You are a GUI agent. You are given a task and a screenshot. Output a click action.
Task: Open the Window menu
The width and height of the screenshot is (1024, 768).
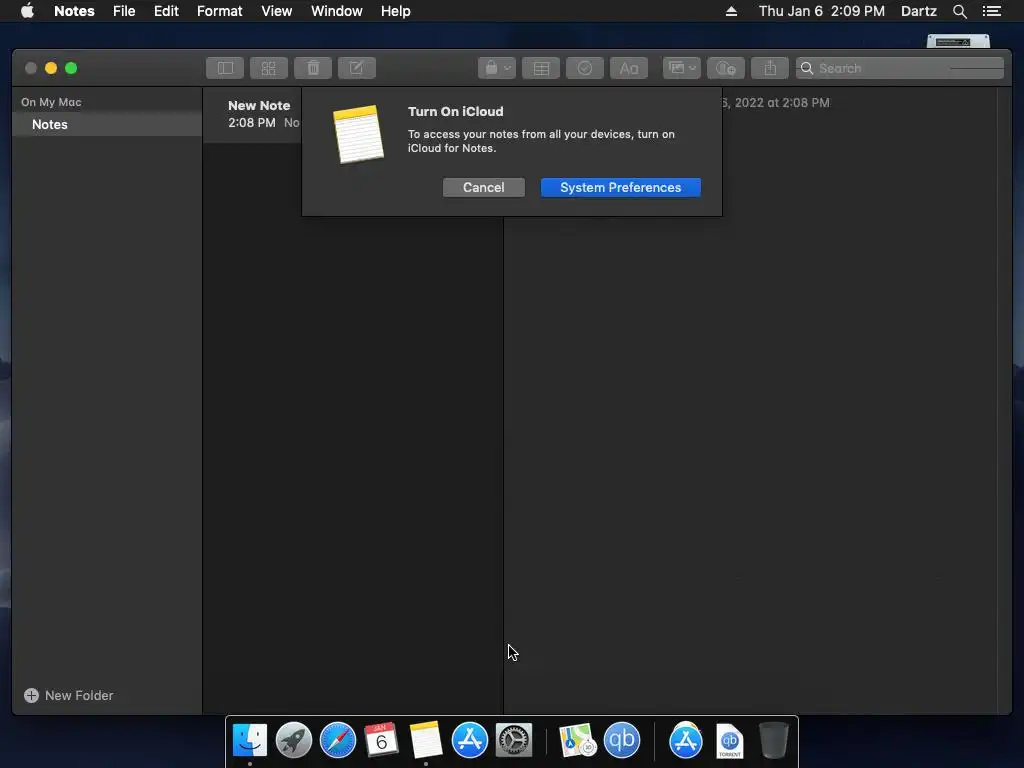[336, 11]
